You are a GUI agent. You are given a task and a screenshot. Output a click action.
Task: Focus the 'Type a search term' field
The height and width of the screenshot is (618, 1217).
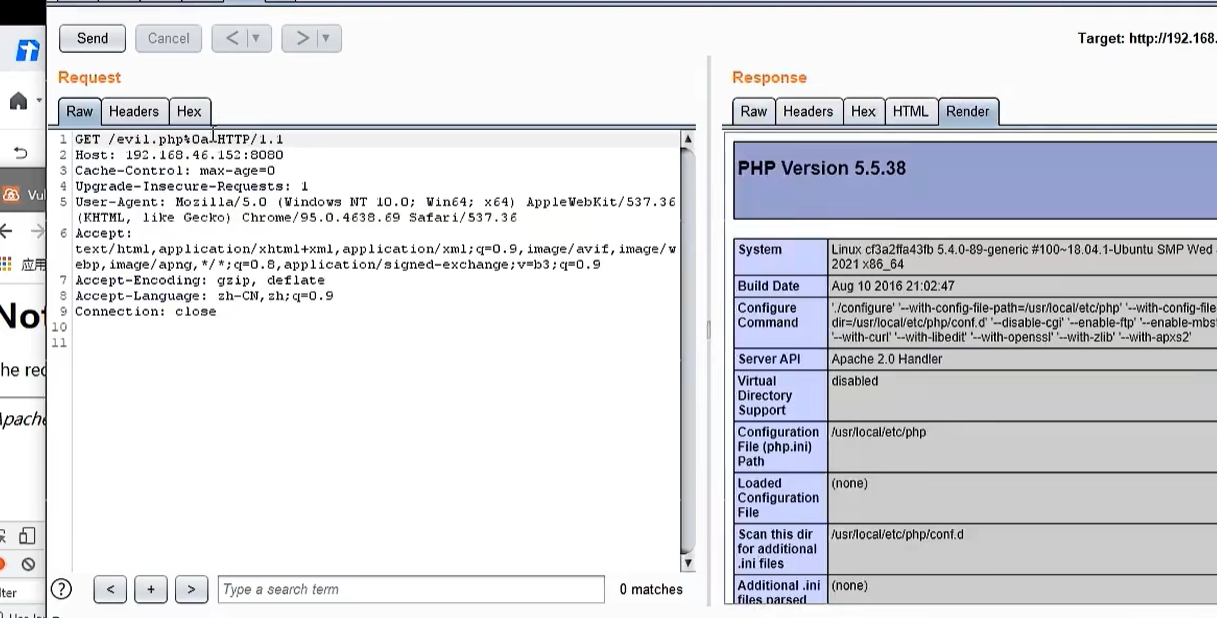[x=411, y=589]
